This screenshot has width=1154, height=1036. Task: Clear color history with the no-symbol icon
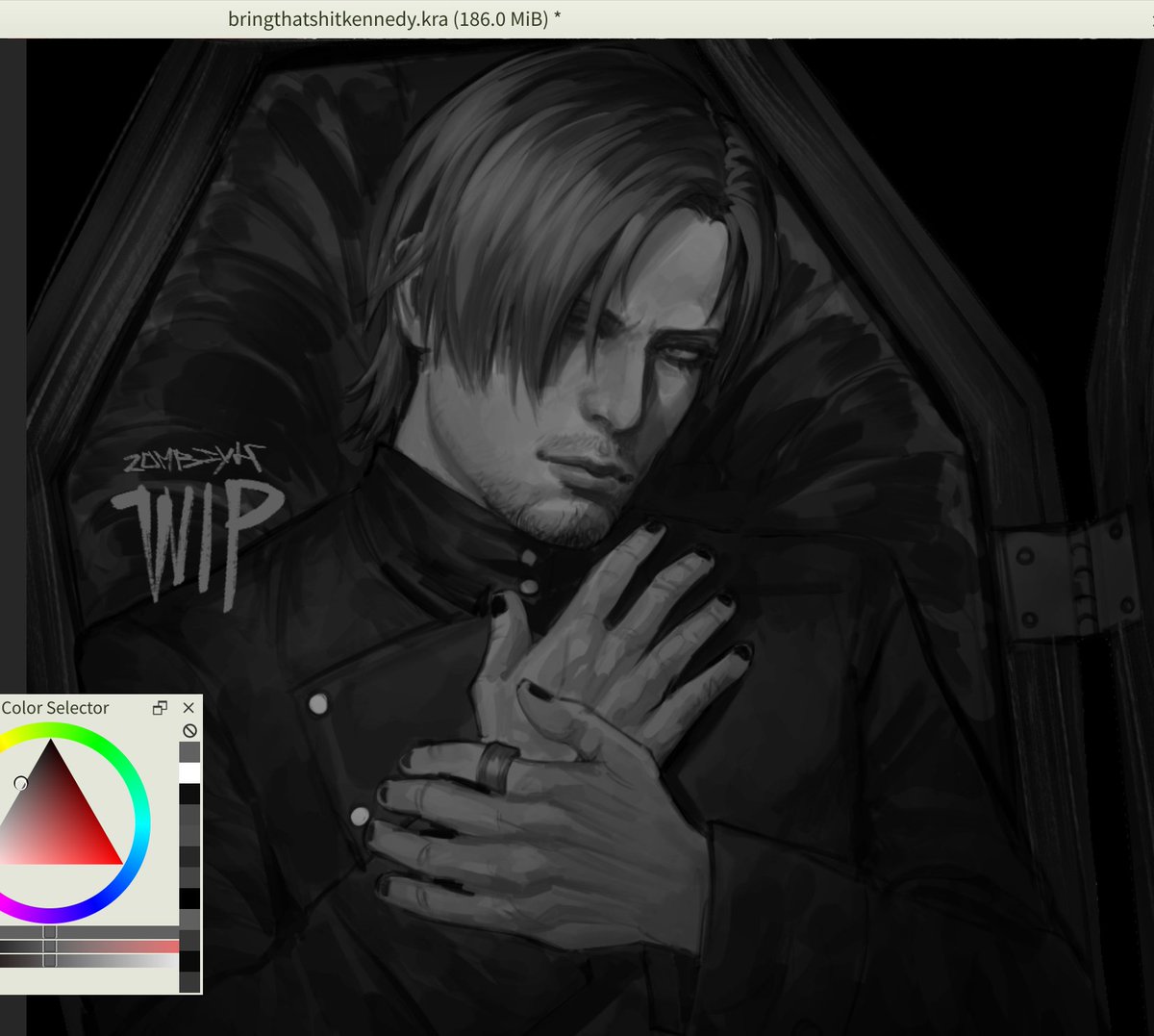[189, 731]
